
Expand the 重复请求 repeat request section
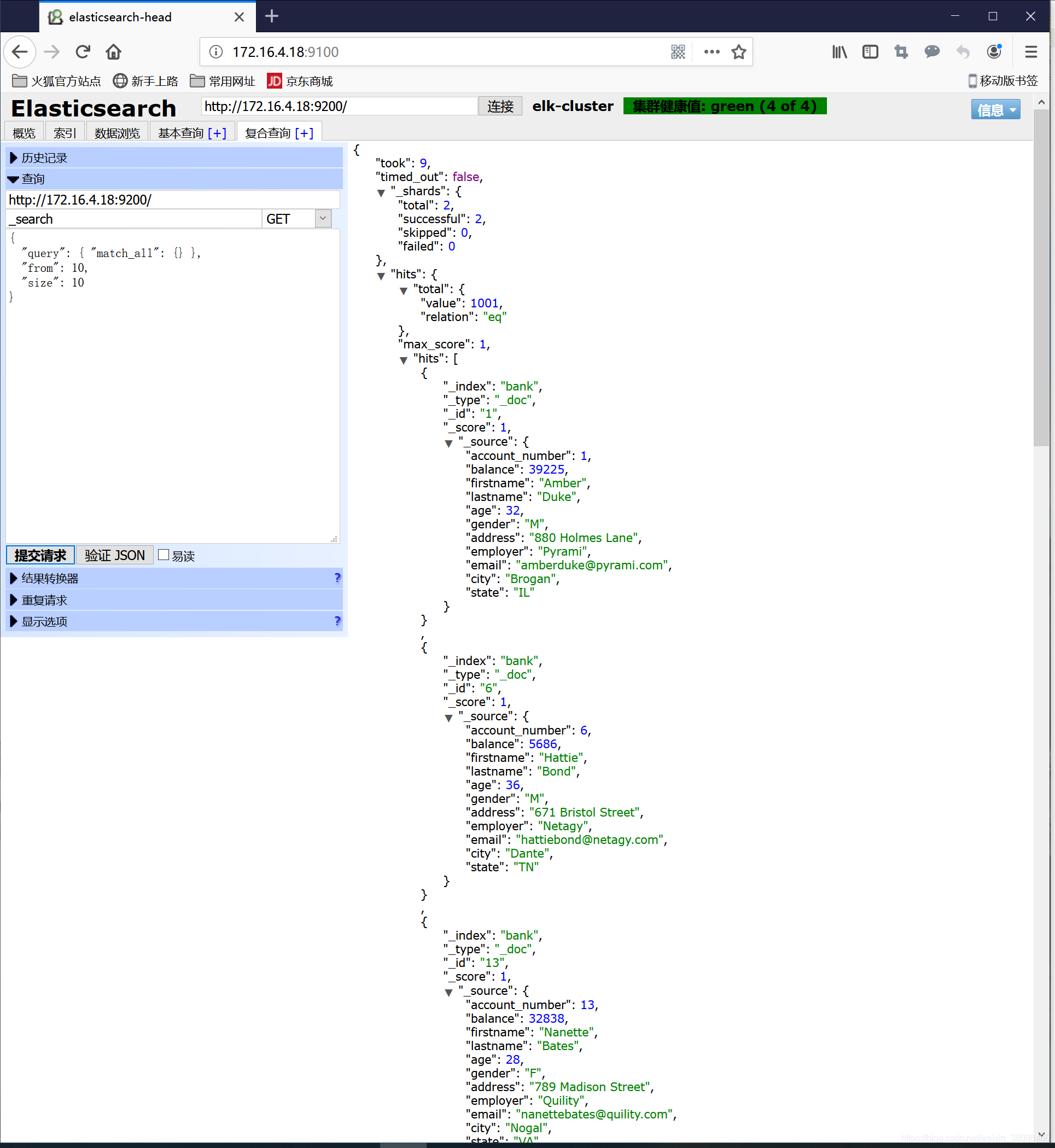[x=174, y=600]
